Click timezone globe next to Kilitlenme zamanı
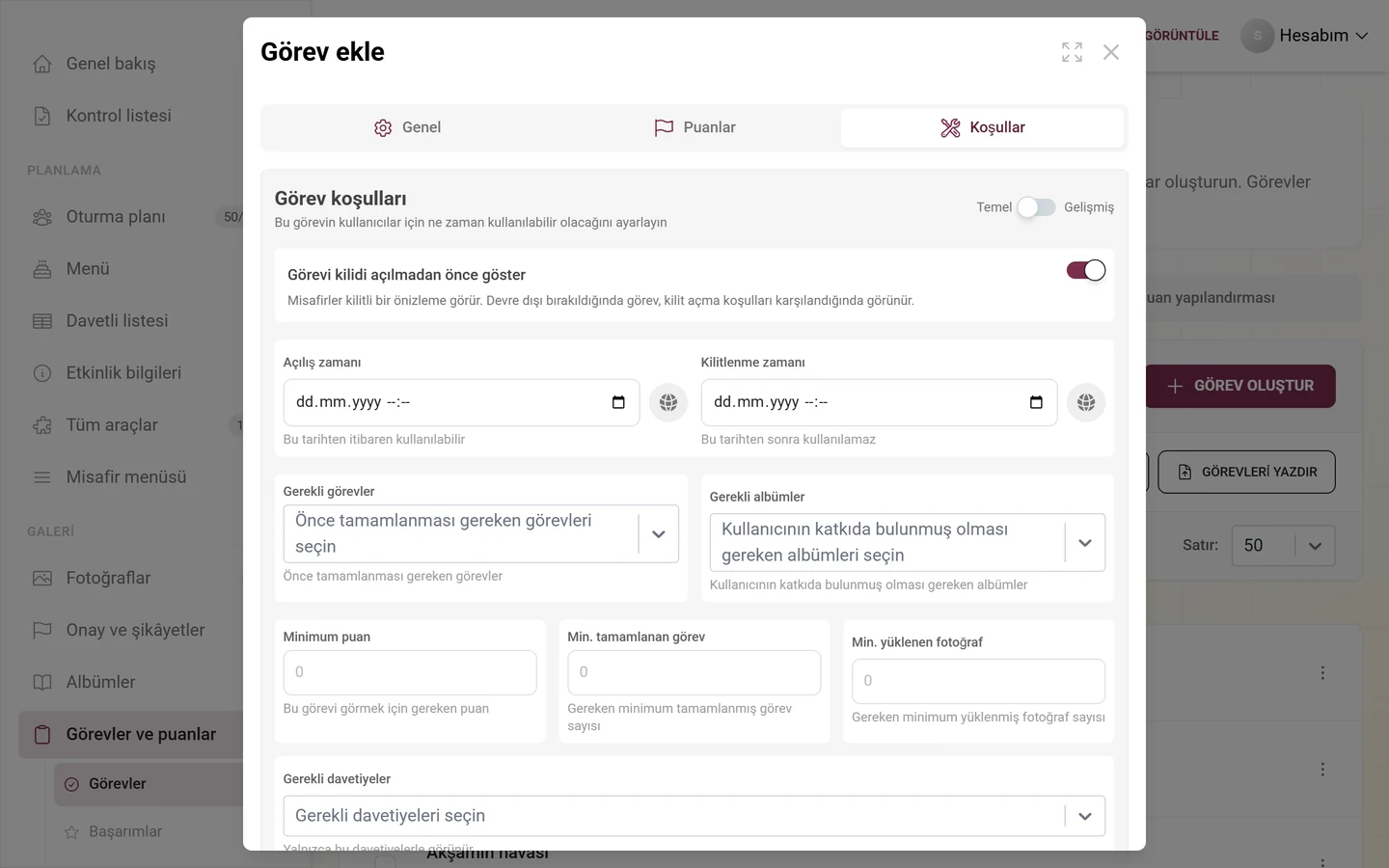The height and width of the screenshot is (868, 1389). pyautogui.click(x=1086, y=402)
